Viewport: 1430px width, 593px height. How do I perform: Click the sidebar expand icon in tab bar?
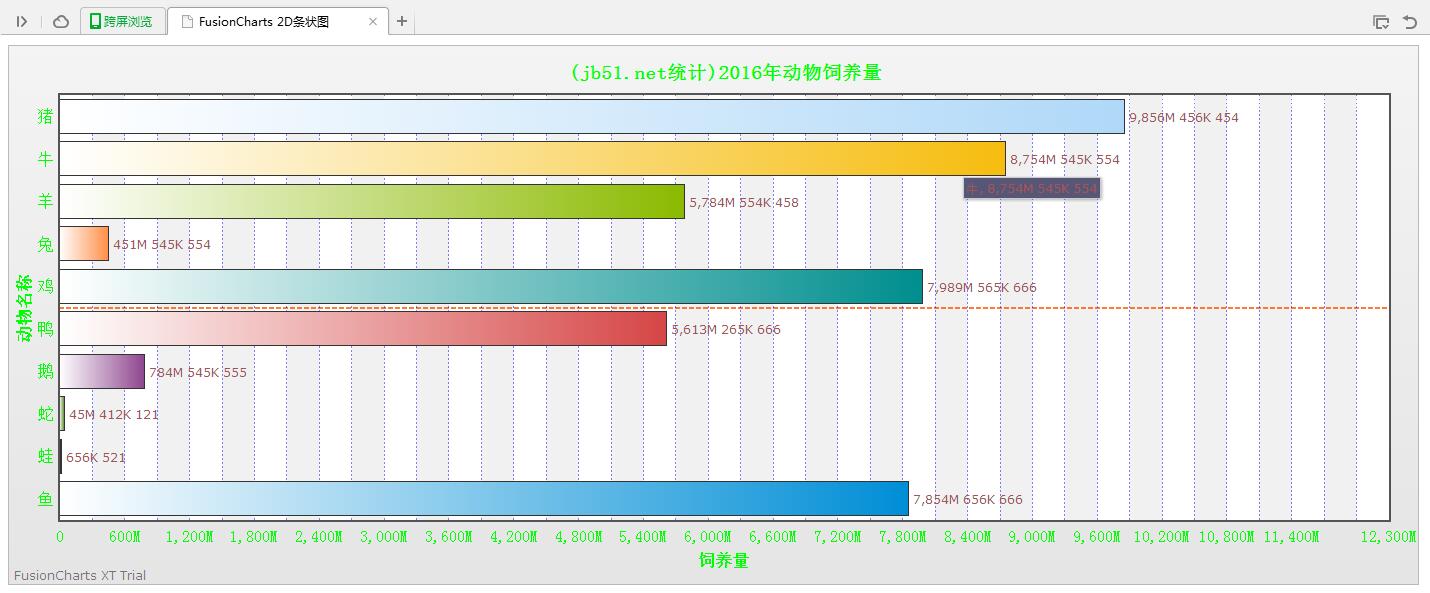click(22, 21)
